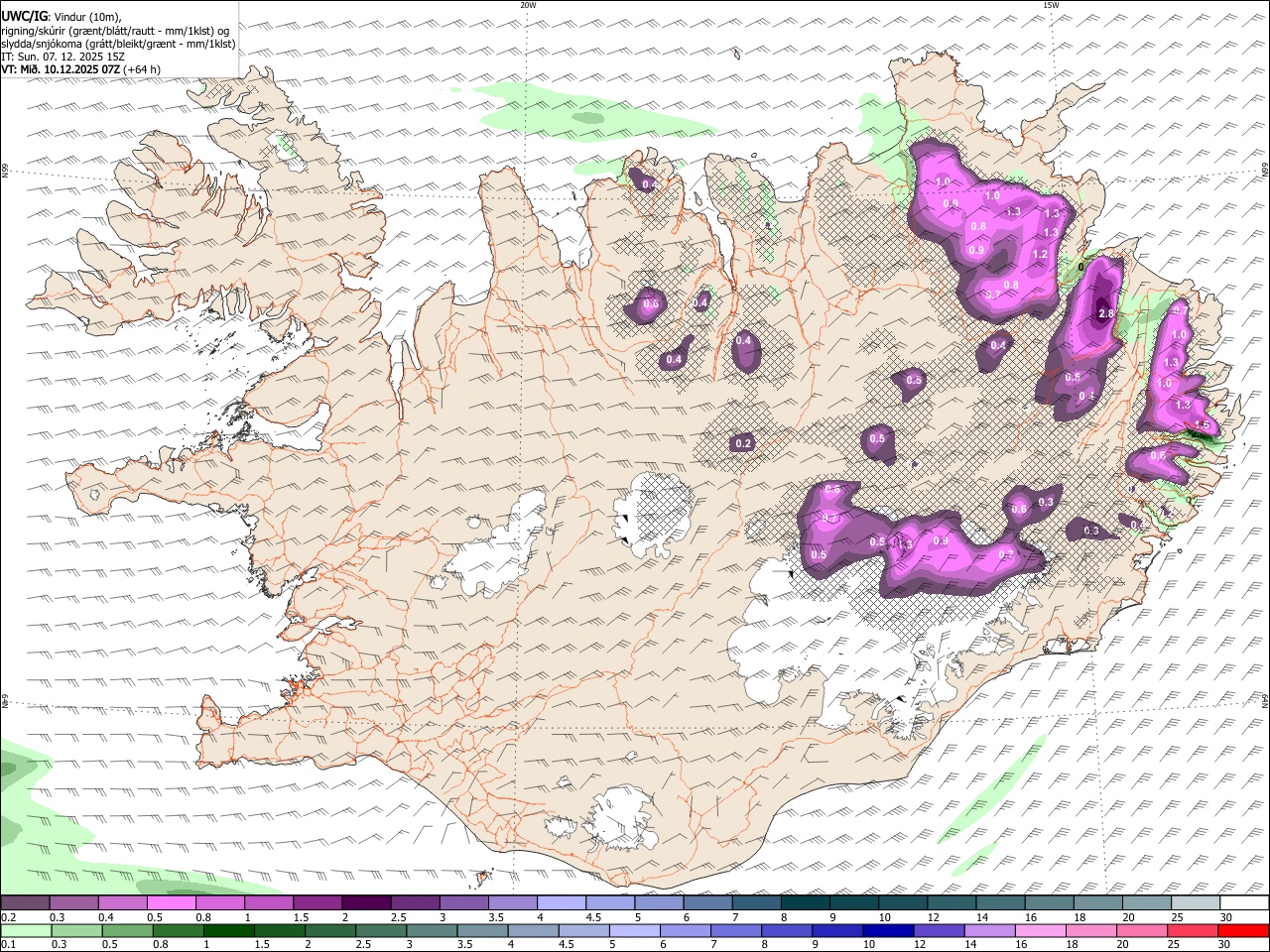Click the palest green swatch labeled 0.1
Image resolution: width=1270 pixels, height=952 pixels.
[26, 931]
